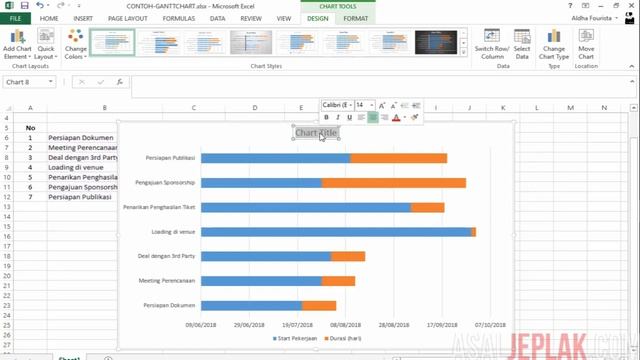Expand the chart styles gallery More arrow
Viewport: 640px width, 360px height.
464,52
